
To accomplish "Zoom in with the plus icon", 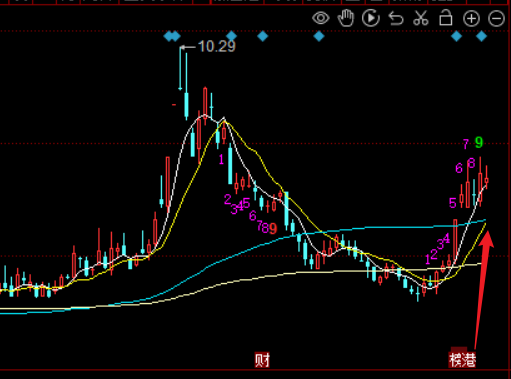I will tap(471, 18).
